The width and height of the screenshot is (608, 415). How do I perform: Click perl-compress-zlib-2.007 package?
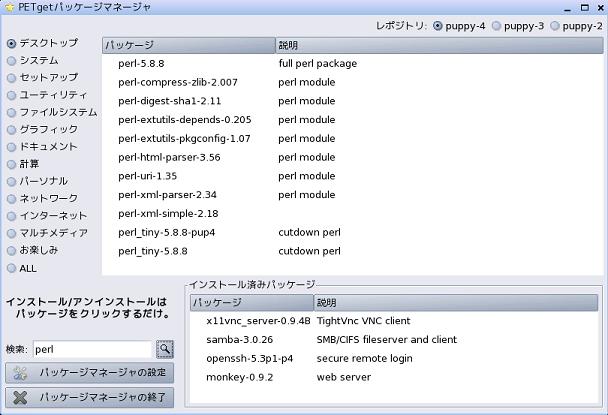[178, 82]
